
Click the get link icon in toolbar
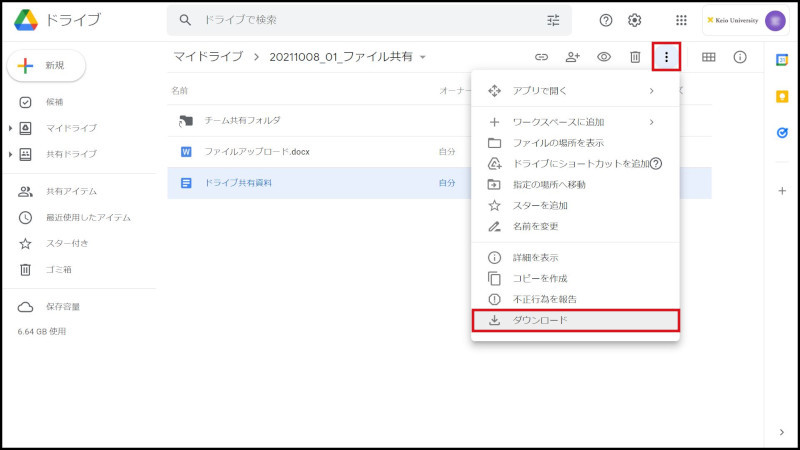point(541,57)
